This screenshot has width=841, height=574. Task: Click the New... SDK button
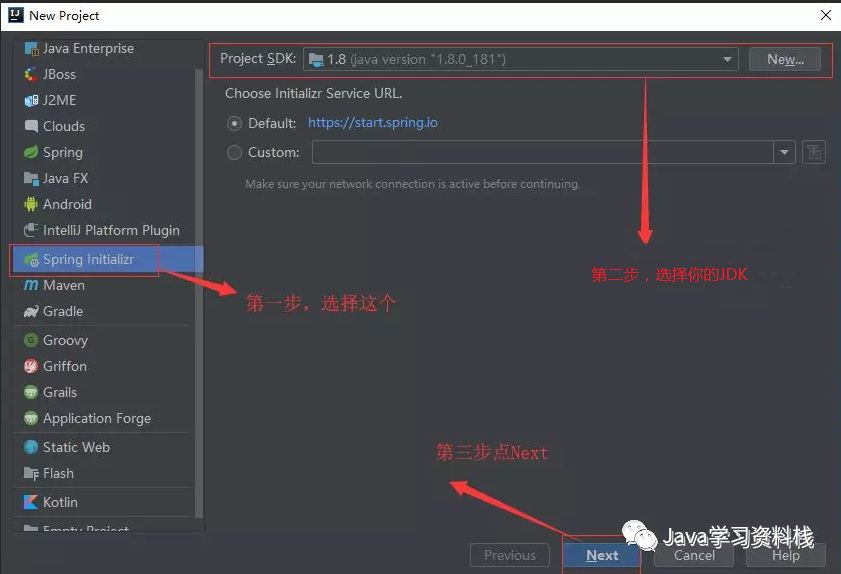pos(785,60)
